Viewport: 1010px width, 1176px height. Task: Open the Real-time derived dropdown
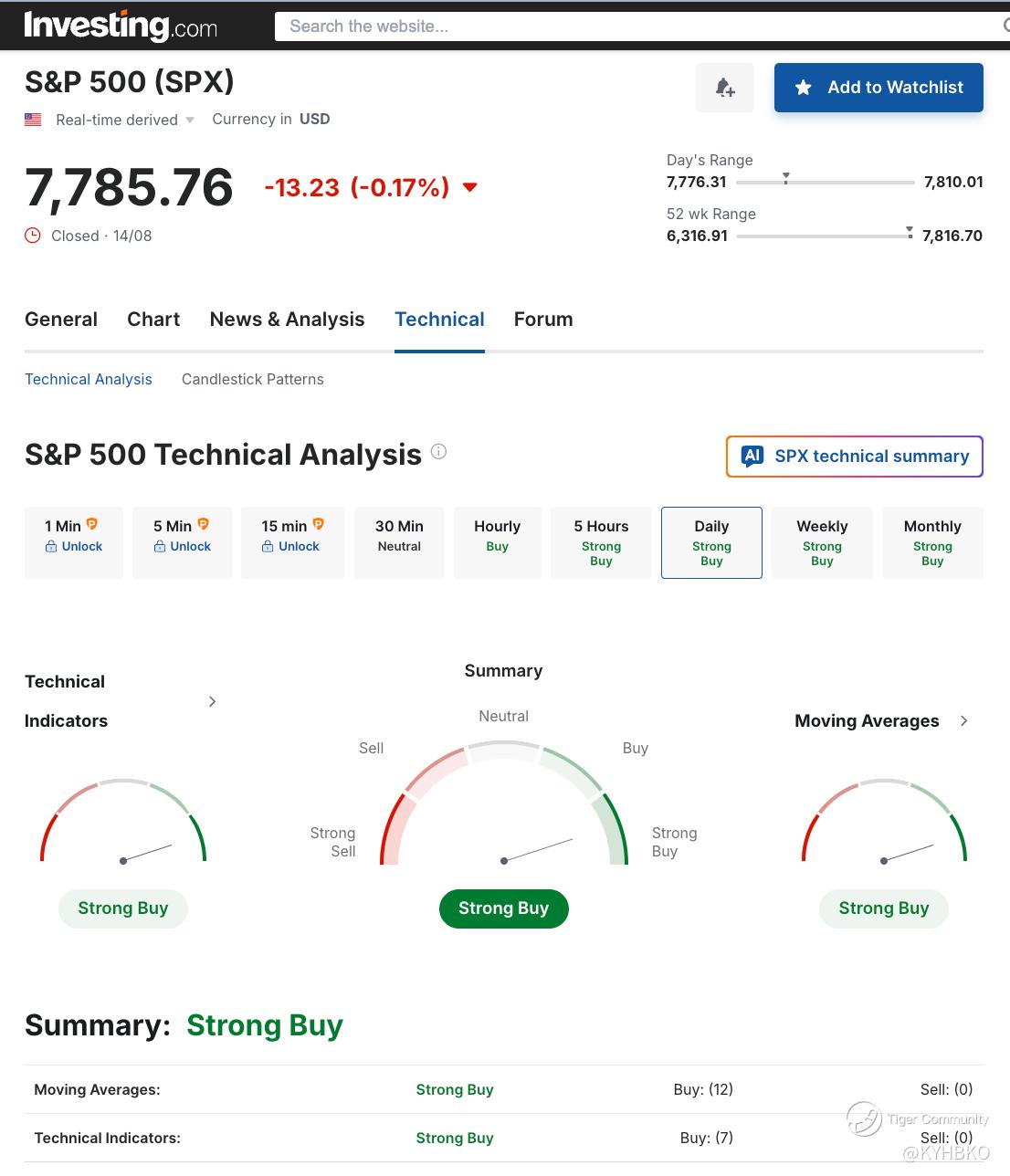(125, 120)
